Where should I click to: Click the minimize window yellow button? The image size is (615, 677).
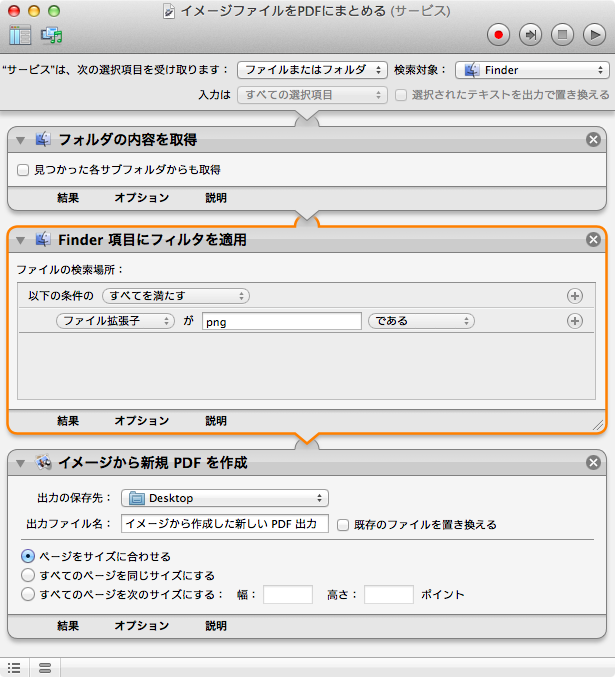tap(34, 11)
